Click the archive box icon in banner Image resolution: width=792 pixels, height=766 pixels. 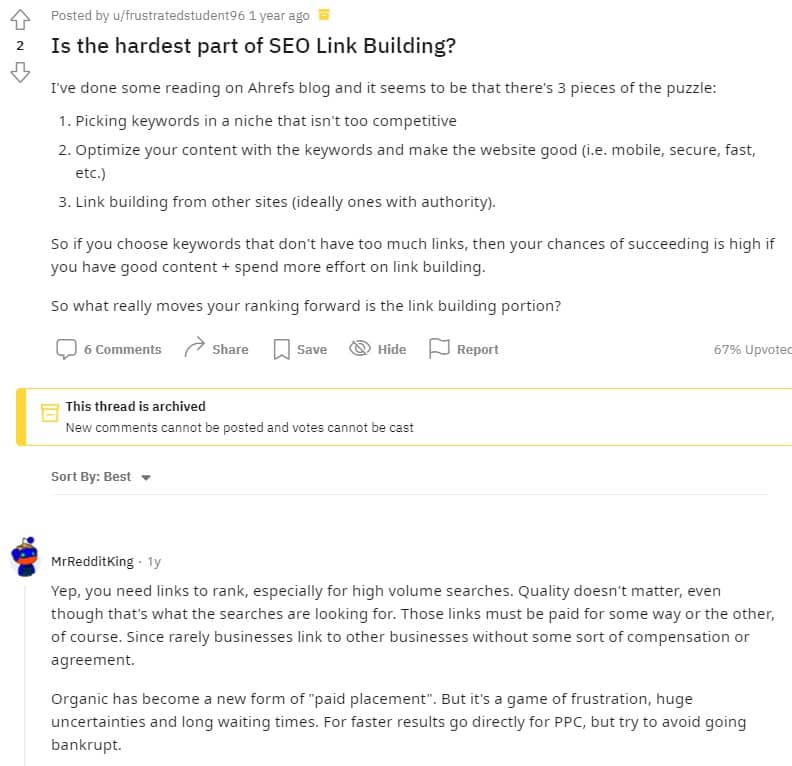tap(50, 413)
